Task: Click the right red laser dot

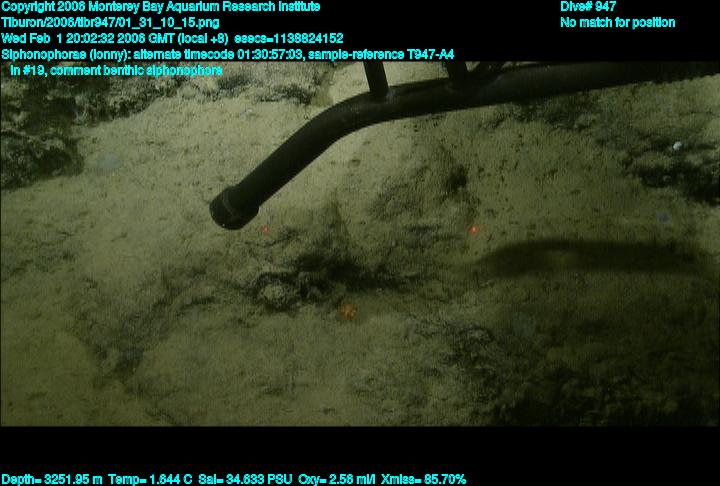Action: 473,230
